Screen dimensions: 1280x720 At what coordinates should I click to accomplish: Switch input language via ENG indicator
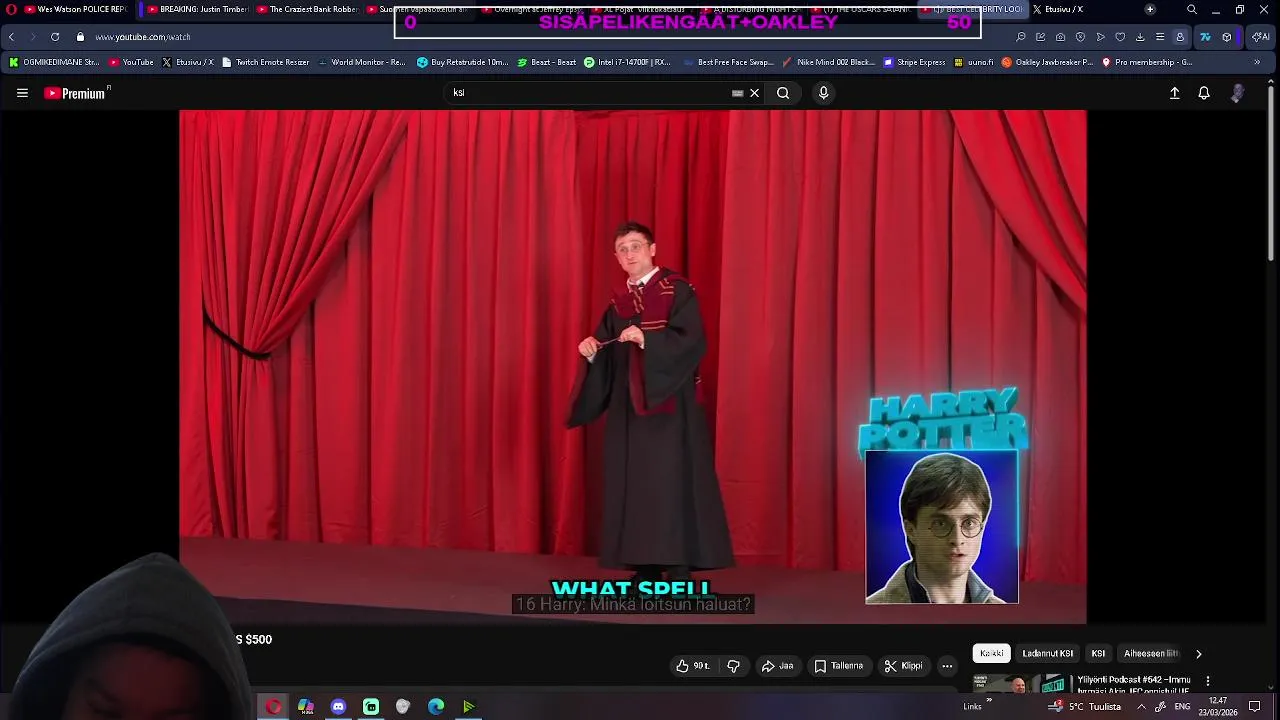tap(1182, 706)
